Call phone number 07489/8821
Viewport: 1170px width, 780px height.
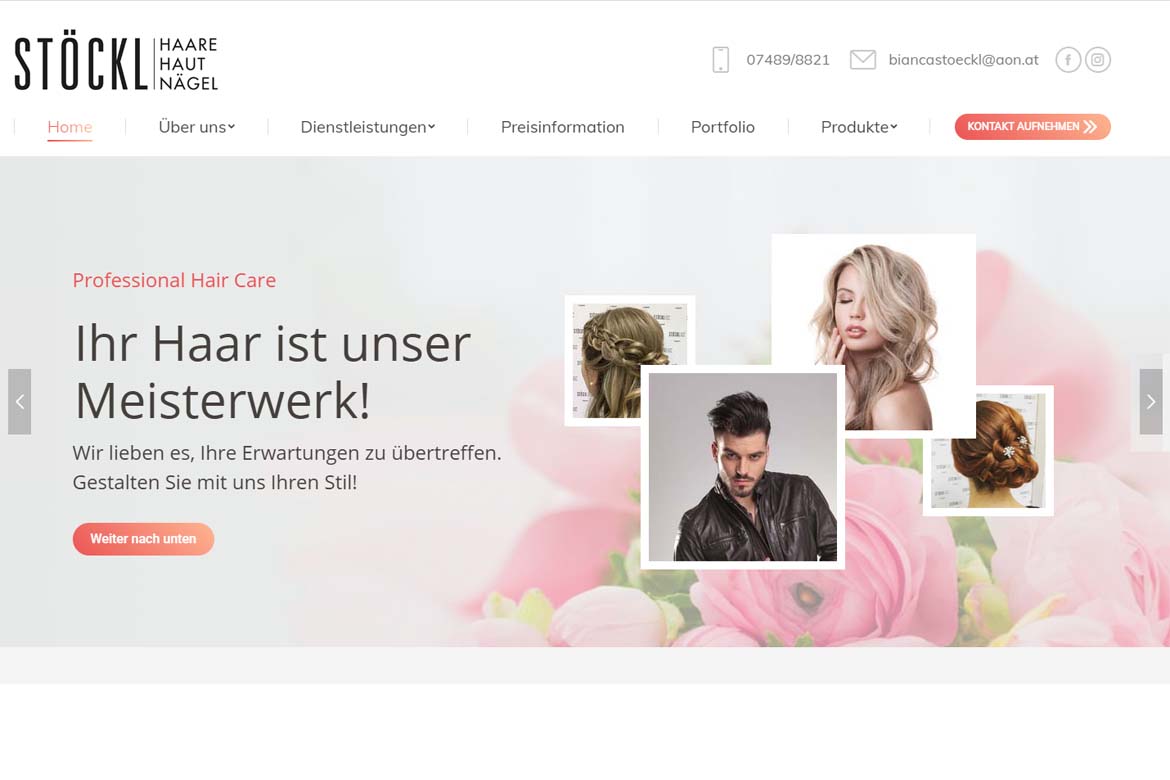[788, 60]
